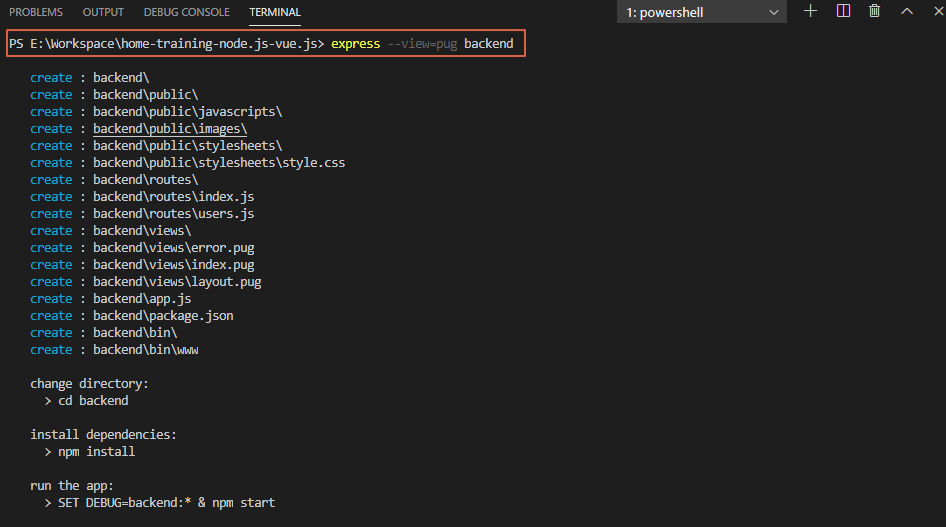Select the TERMINAL tab
Viewport: 946px width, 527px height.
tap(275, 12)
